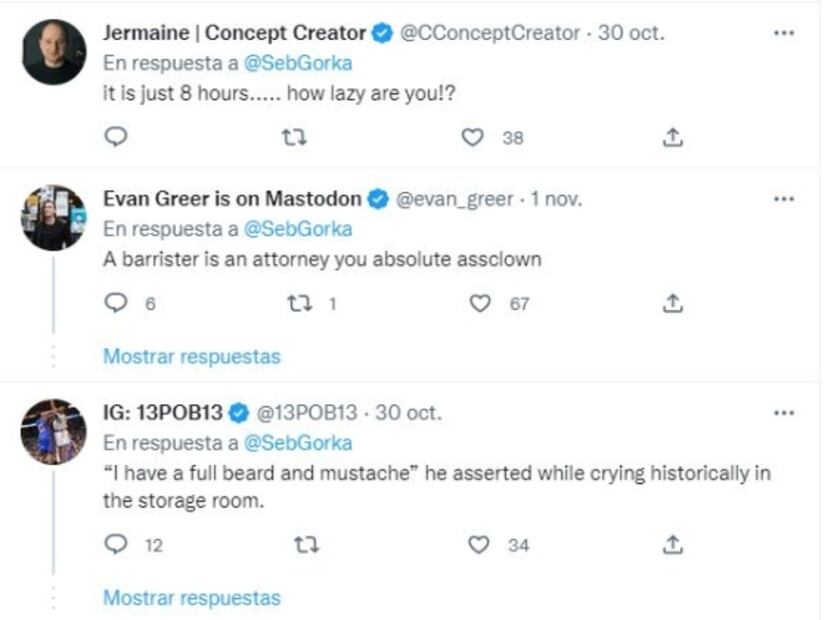Image resolution: width=837 pixels, height=620 pixels.
Task: Reply to 13POB13's tweet
Action: coord(116,545)
